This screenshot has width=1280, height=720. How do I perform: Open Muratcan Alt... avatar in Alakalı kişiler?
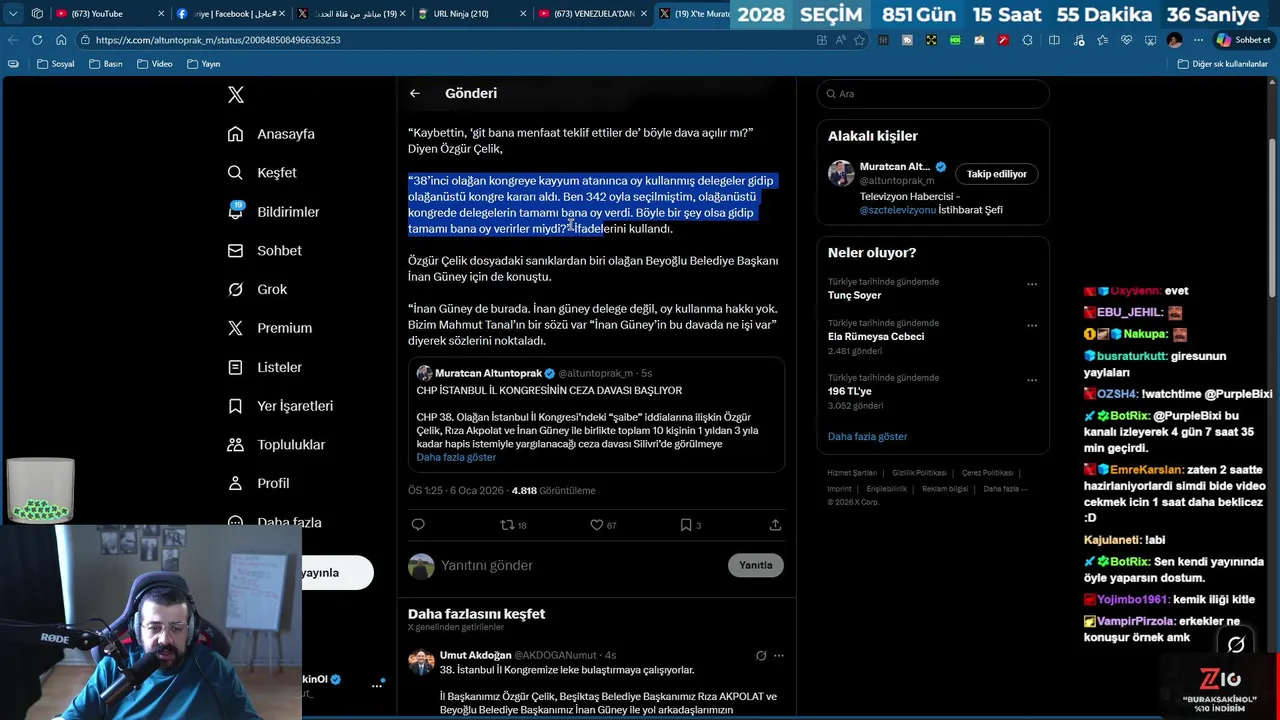841,173
